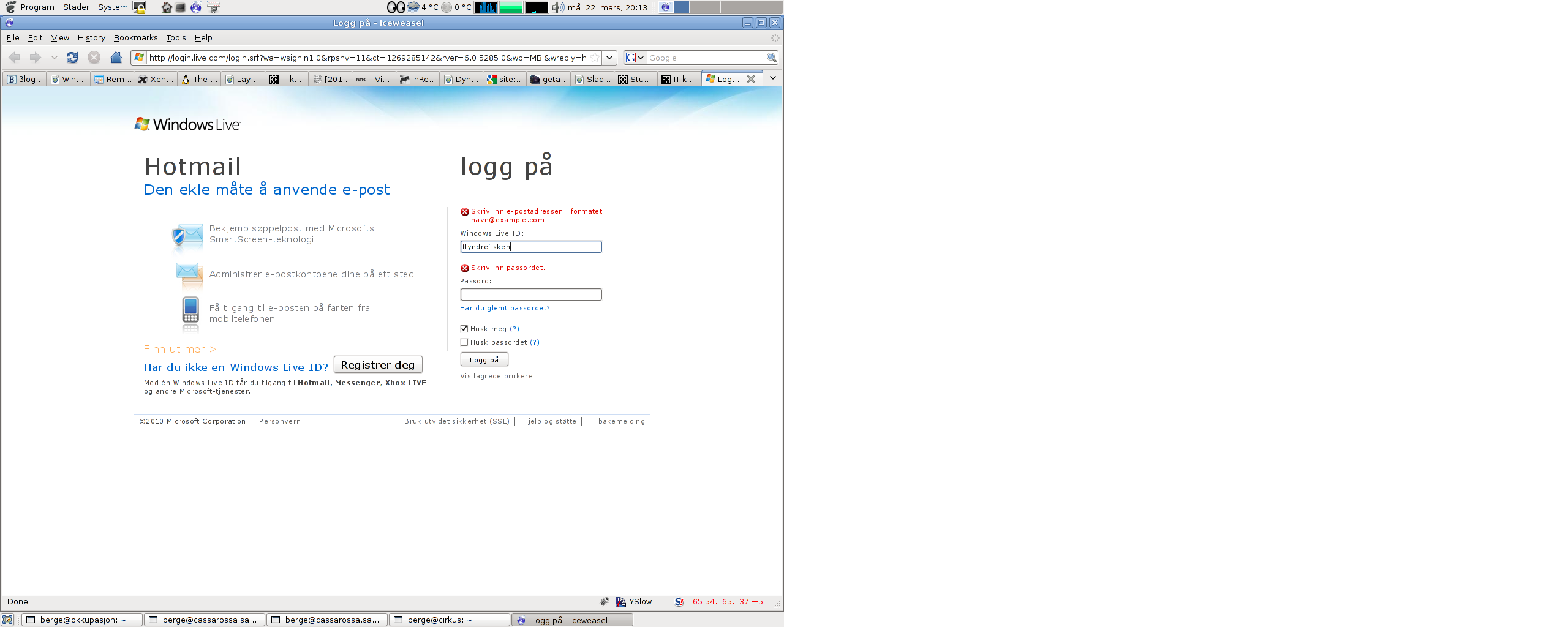
Task: Click the Forward navigation arrow
Action: (x=36, y=58)
